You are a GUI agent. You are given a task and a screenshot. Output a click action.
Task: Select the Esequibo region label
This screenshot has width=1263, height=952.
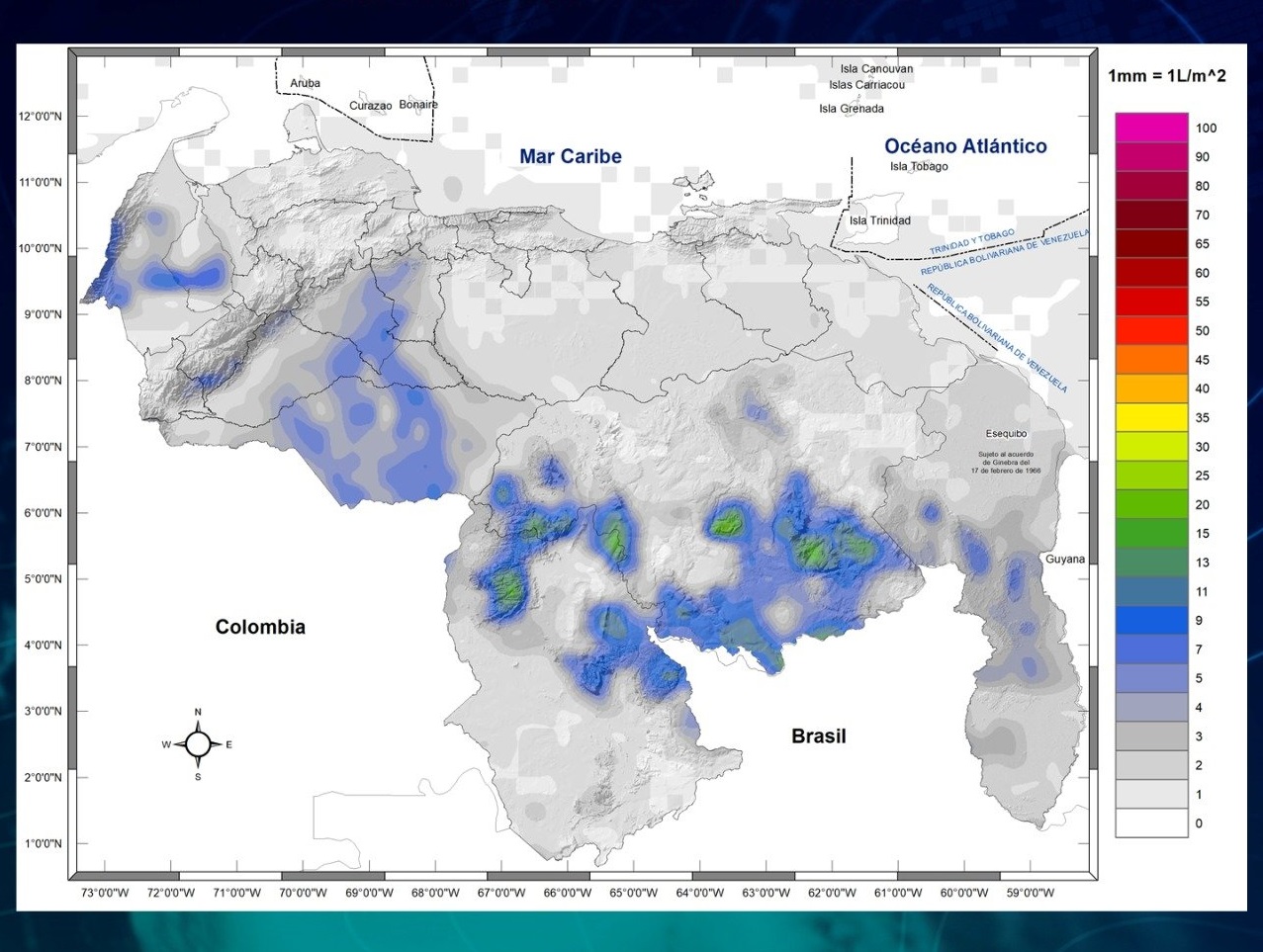tap(1006, 434)
